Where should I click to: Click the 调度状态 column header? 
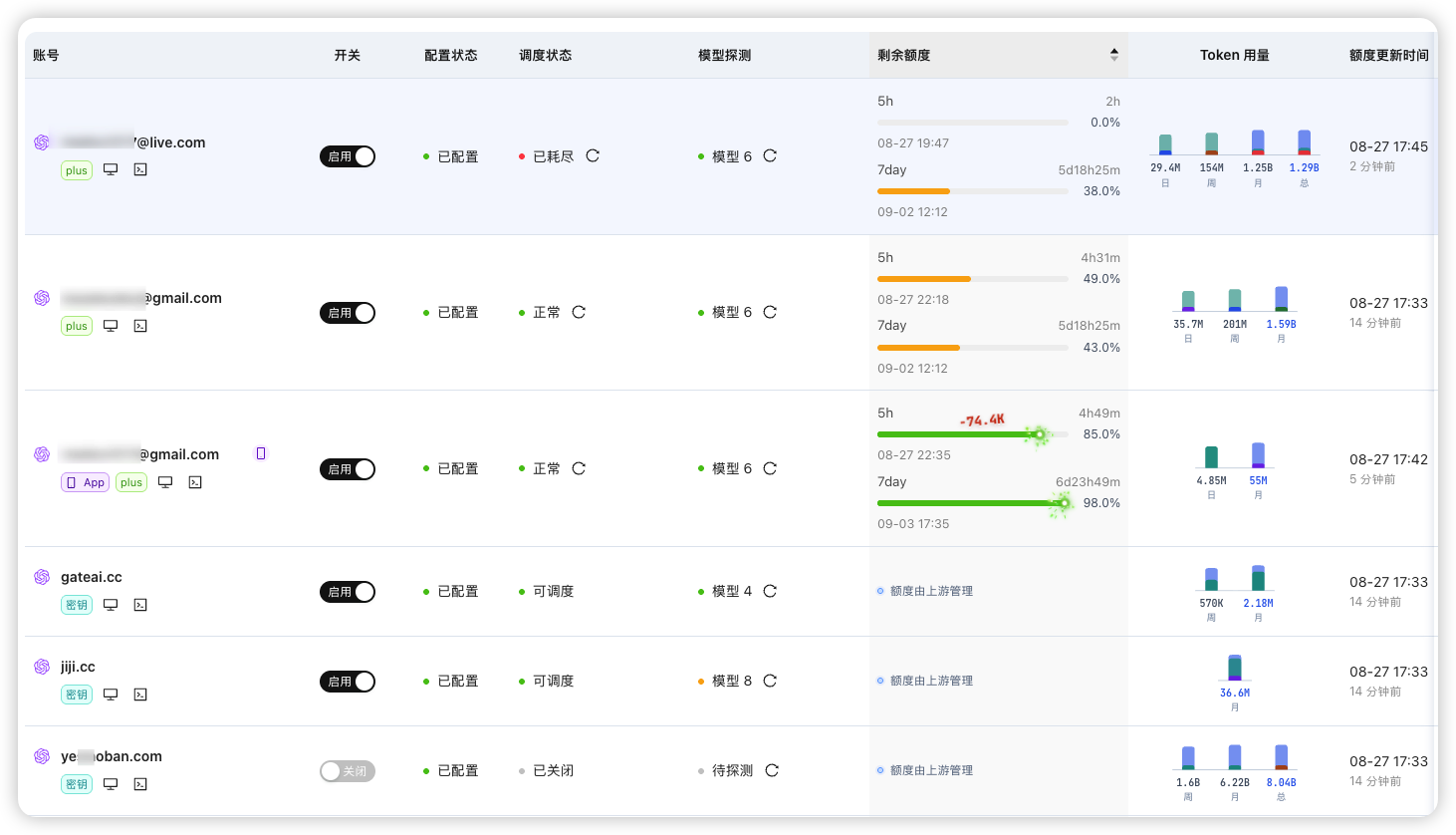click(x=546, y=55)
